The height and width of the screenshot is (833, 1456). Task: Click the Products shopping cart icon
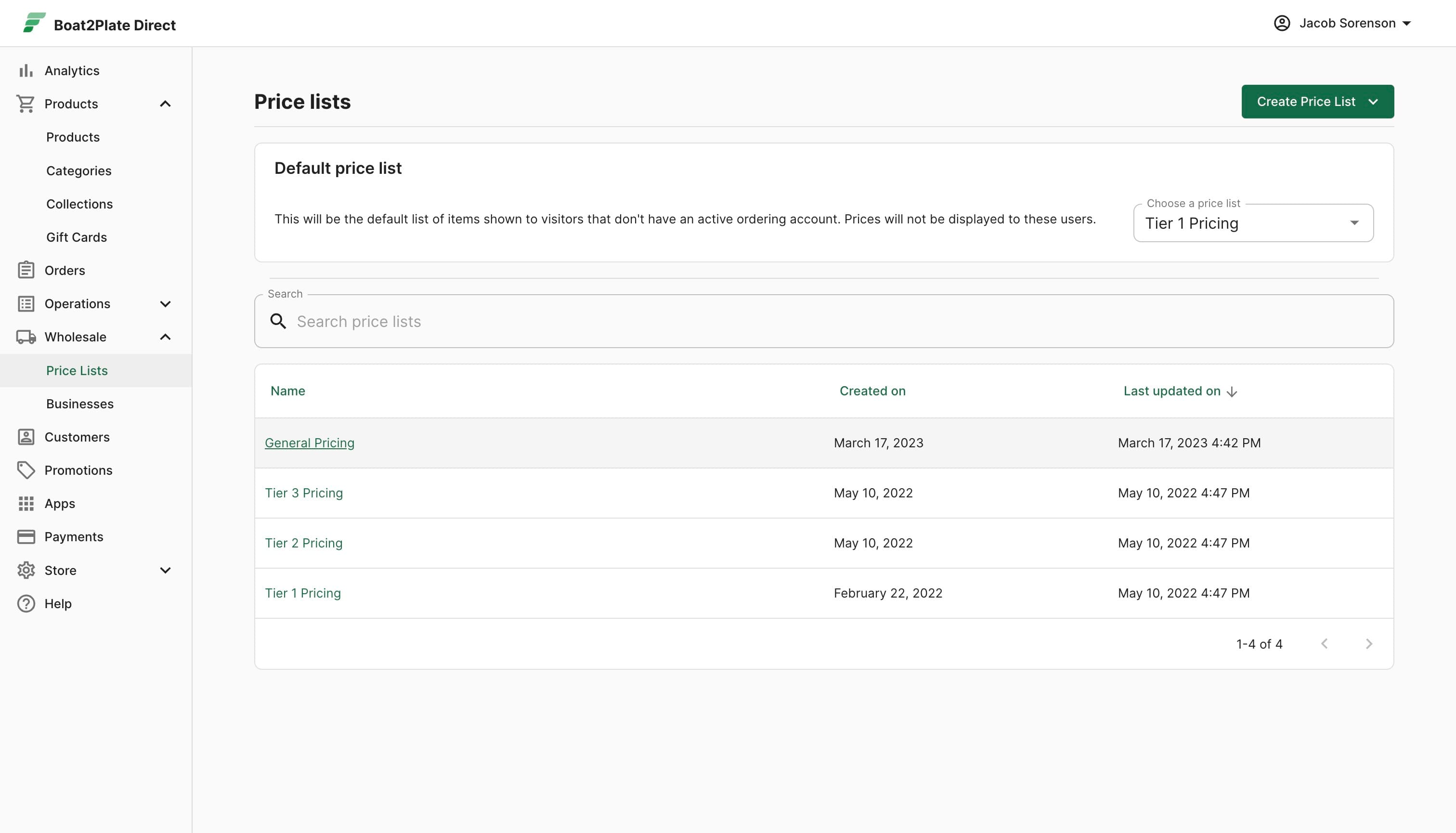click(26, 104)
